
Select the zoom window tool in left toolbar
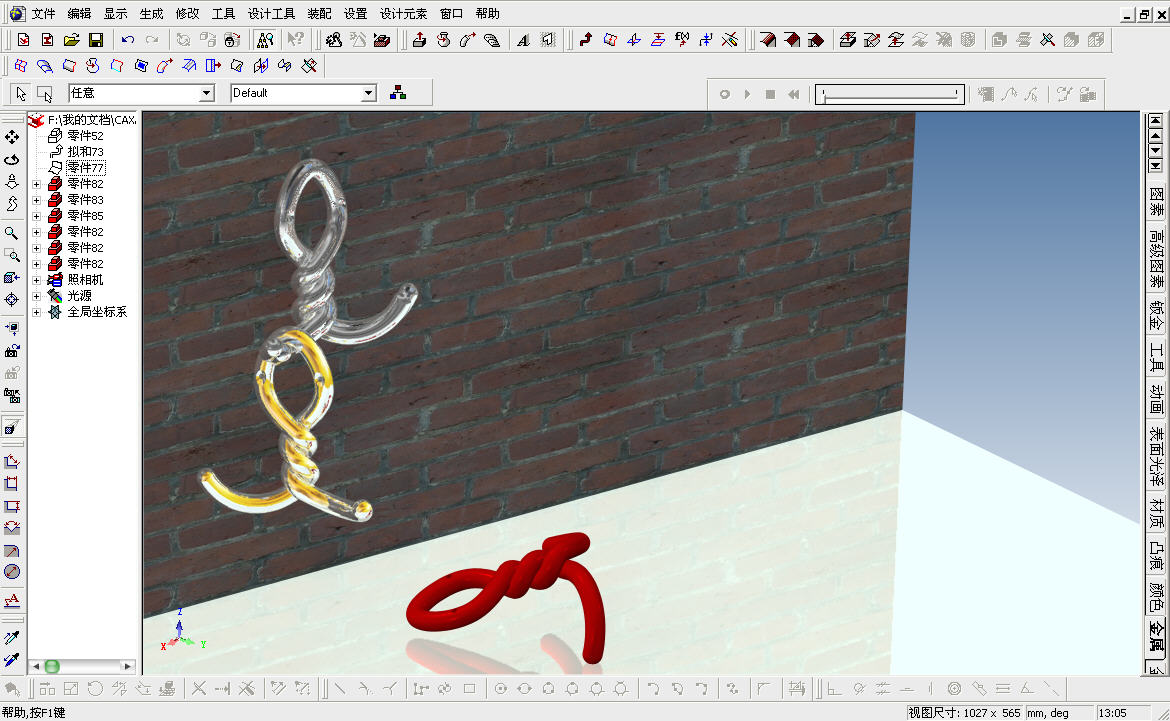pos(12,255)
